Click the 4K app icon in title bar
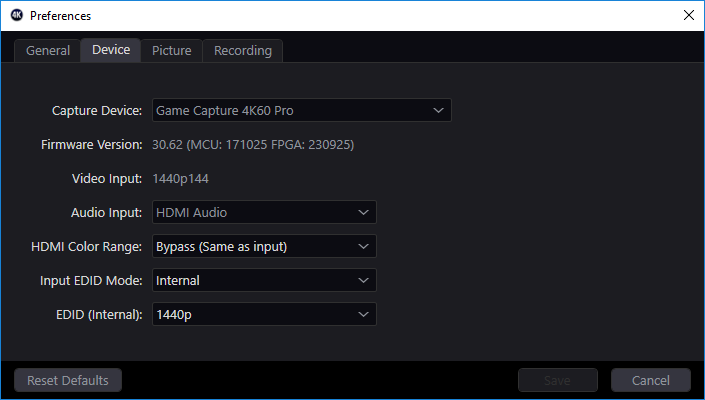The image size is (705, 400). (17, 15)
